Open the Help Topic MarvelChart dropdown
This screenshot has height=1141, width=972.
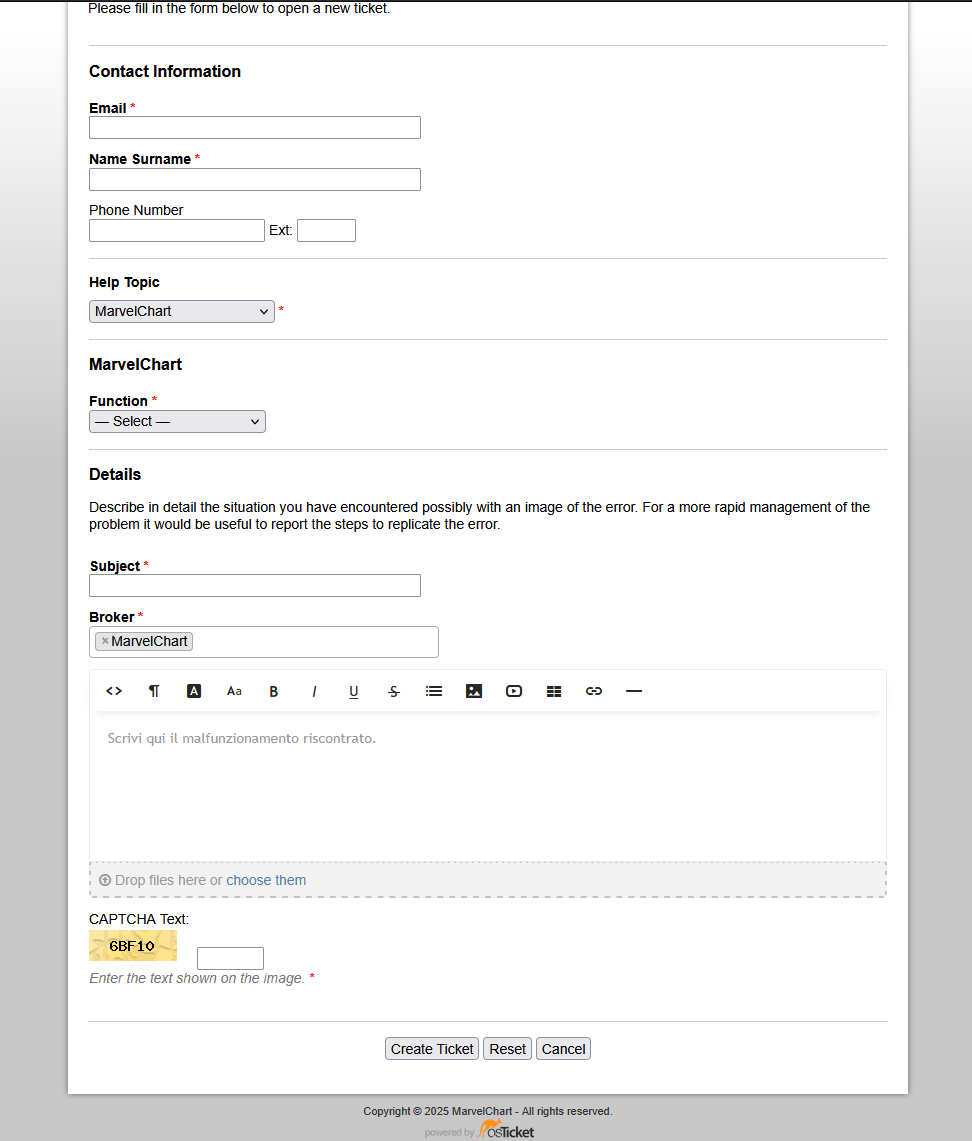(182, 311)
